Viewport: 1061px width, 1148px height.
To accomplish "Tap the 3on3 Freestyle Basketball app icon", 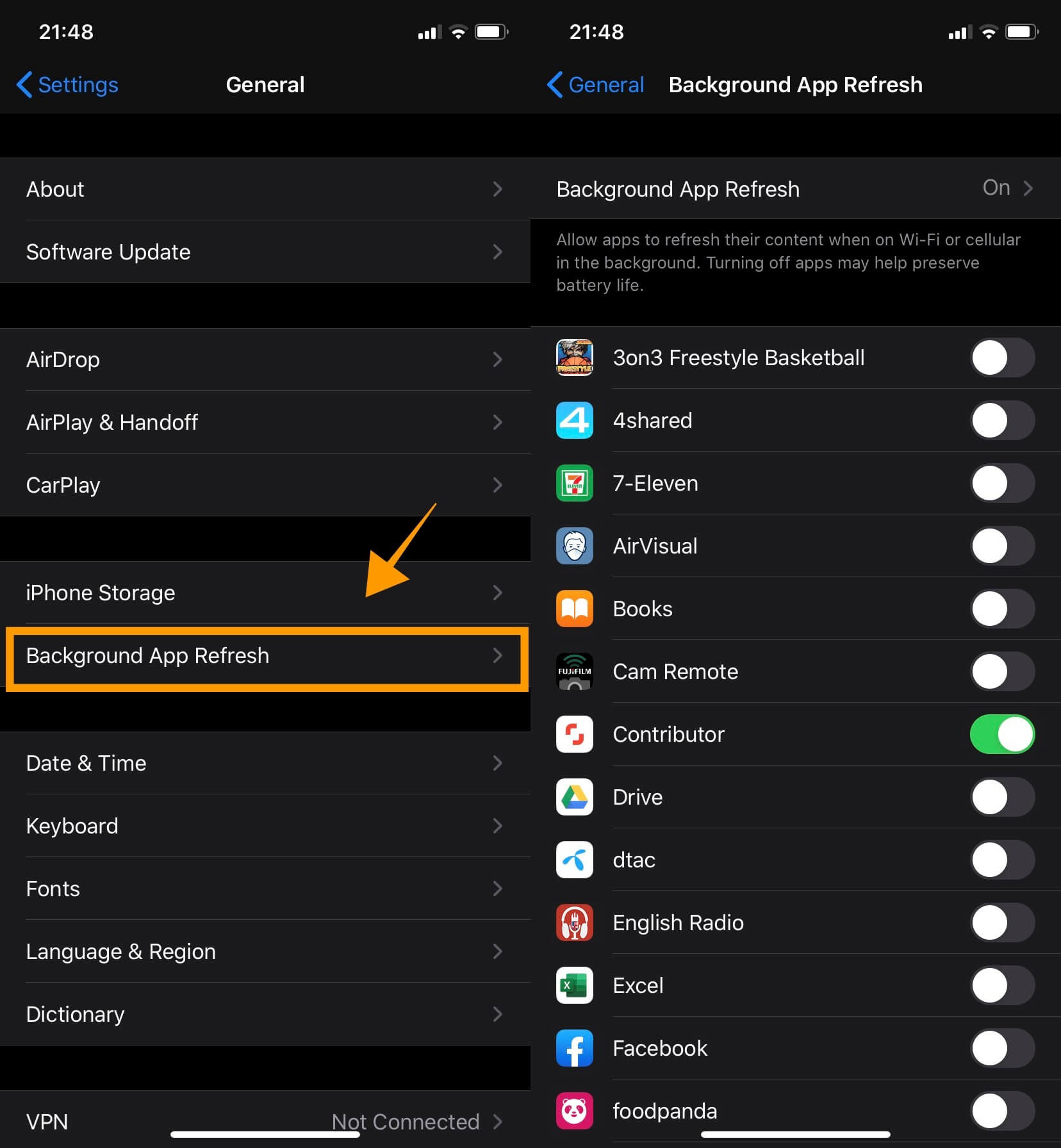I will [x=574, y=357].
